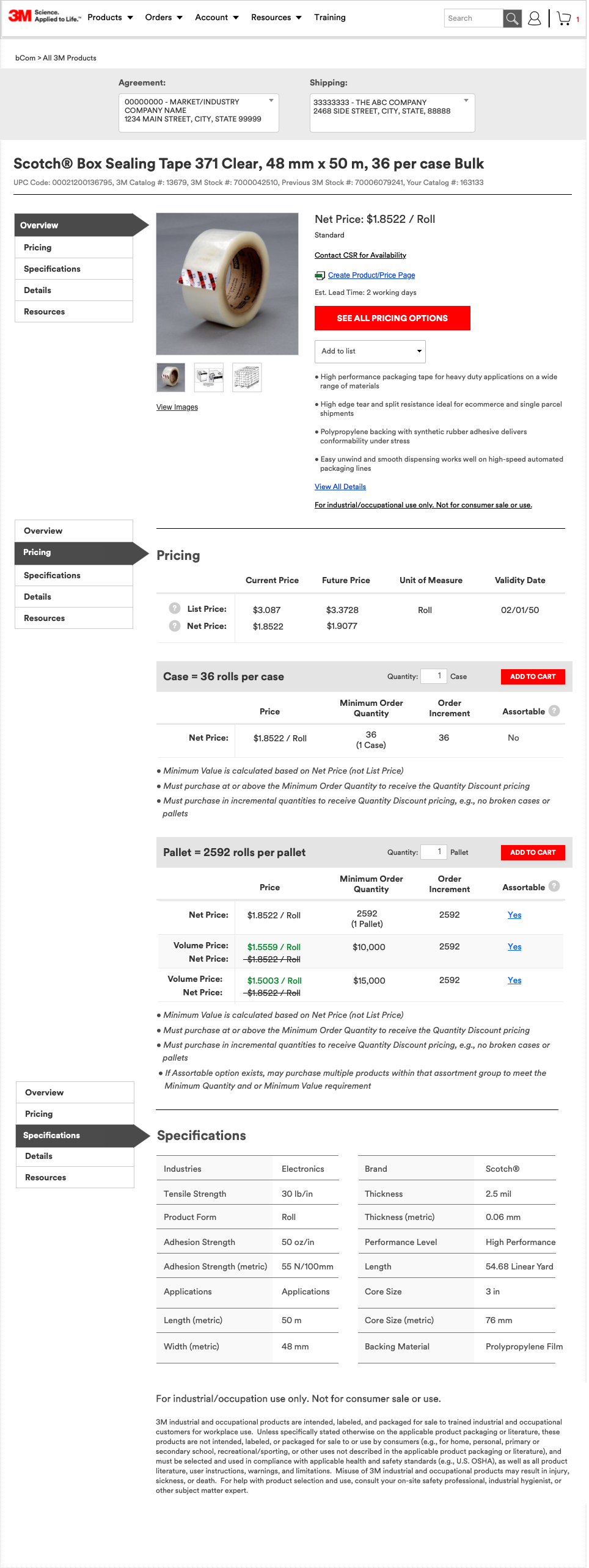Open the Orders menu
This screenshot has width=589, height=1568.
point(164,17)
